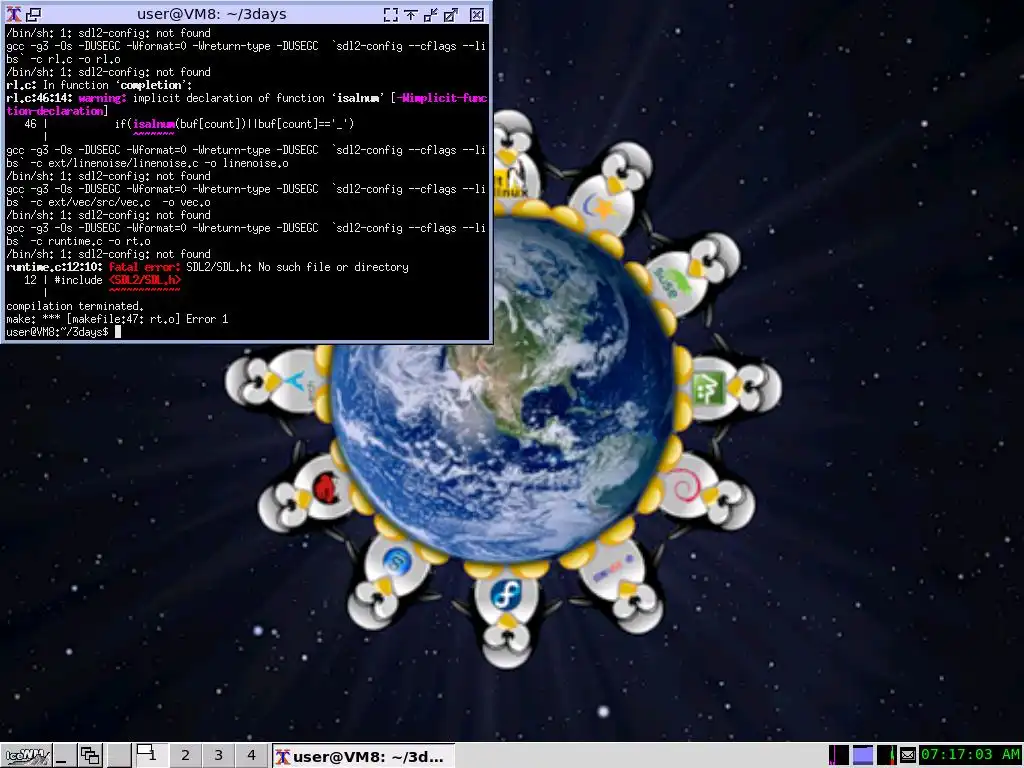1024x768 pixels.
Task: Click the 'fatal error:' text in terminal
Action: [x=144, y=267]
